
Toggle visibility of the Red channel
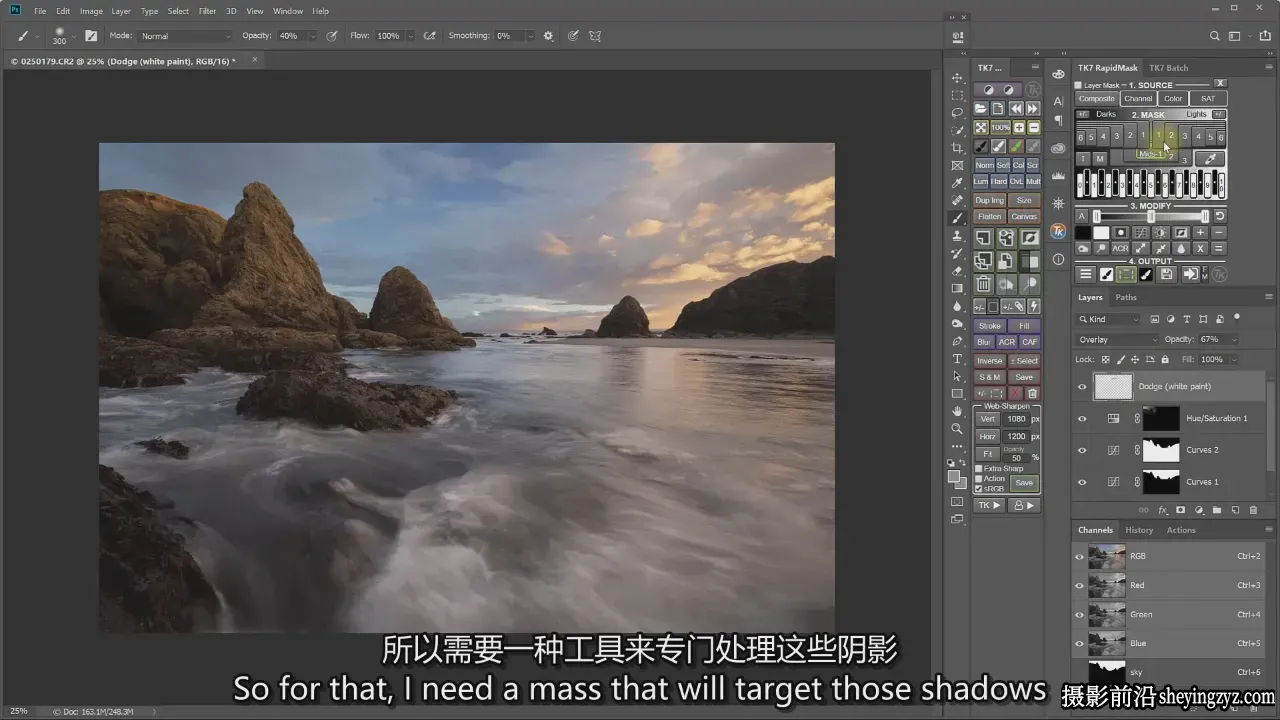point(1079,586)
